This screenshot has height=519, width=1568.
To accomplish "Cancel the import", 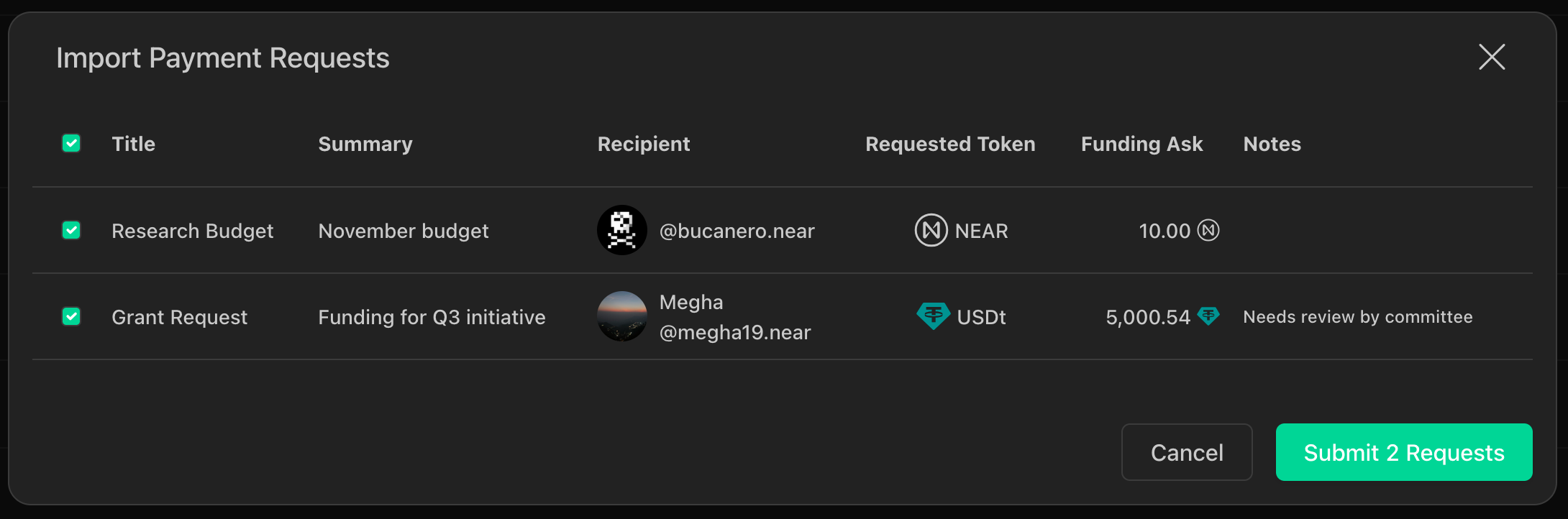I will [1187, 452].
